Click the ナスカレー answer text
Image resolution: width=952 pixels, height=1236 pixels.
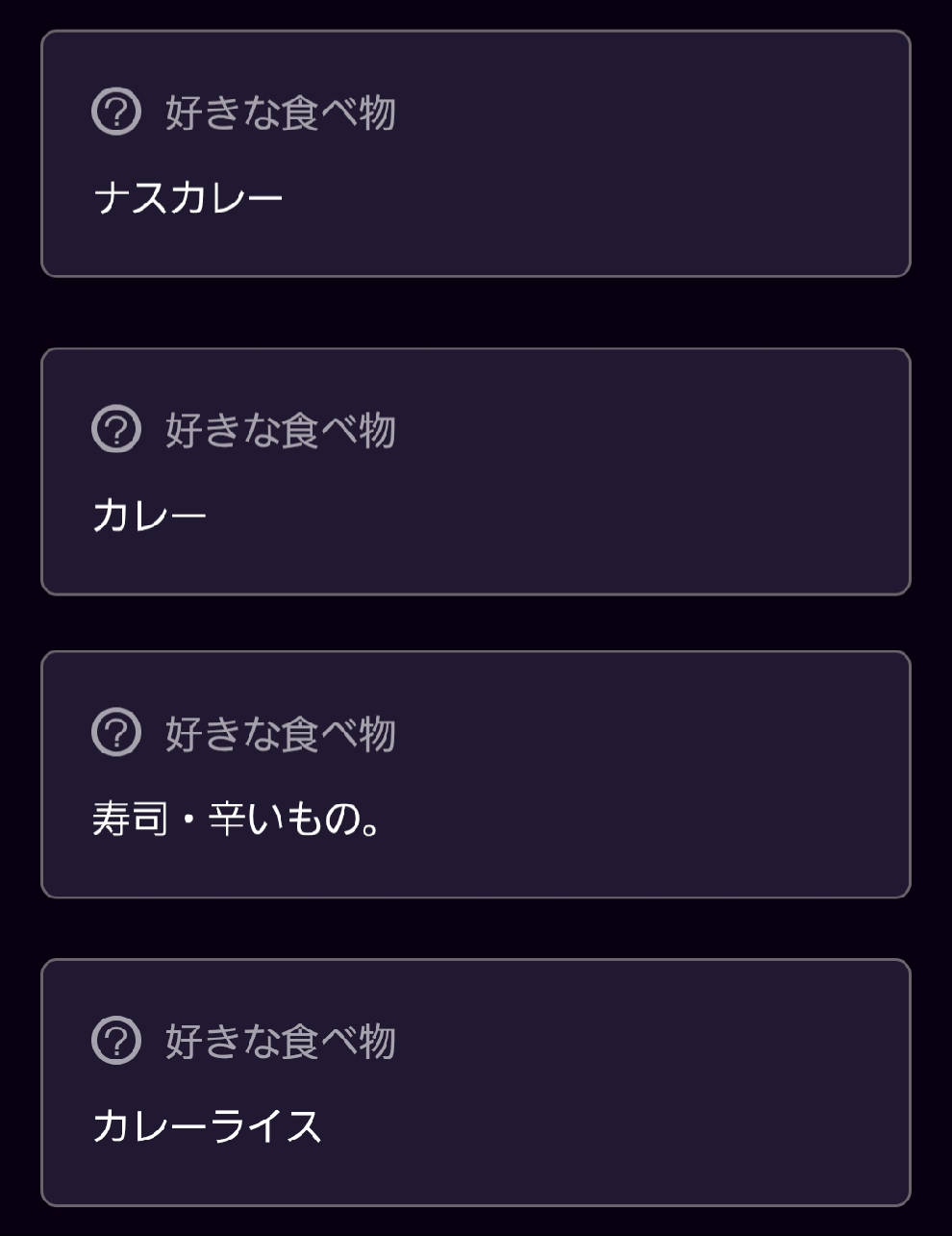pos(188,199)
